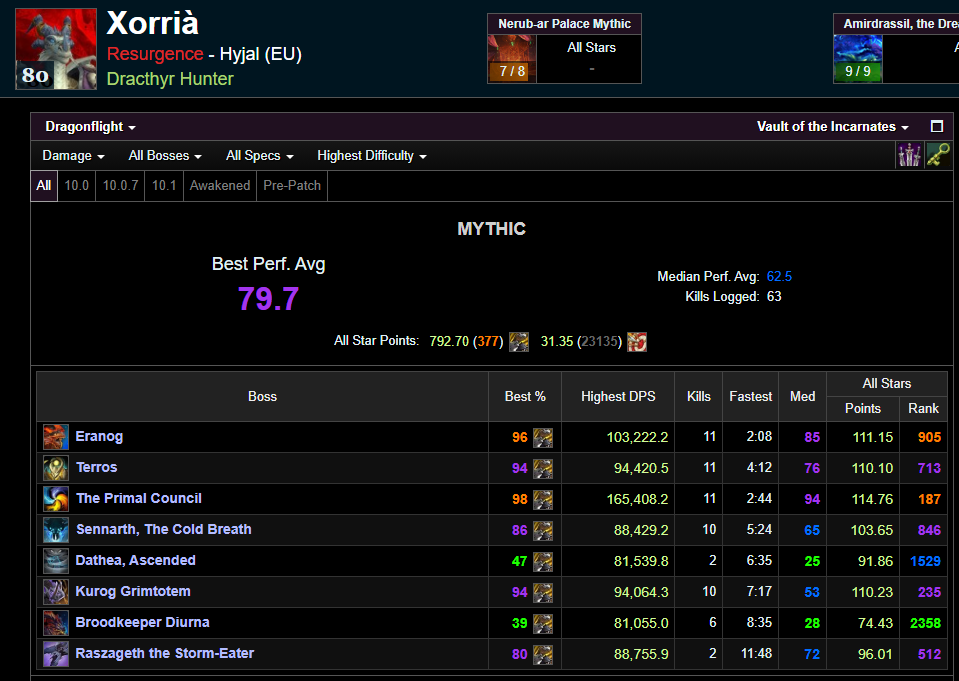Screen dimensions: 959x681
Task: Click hunter spec icon beside 792.70 points
Action: (519, 341)
